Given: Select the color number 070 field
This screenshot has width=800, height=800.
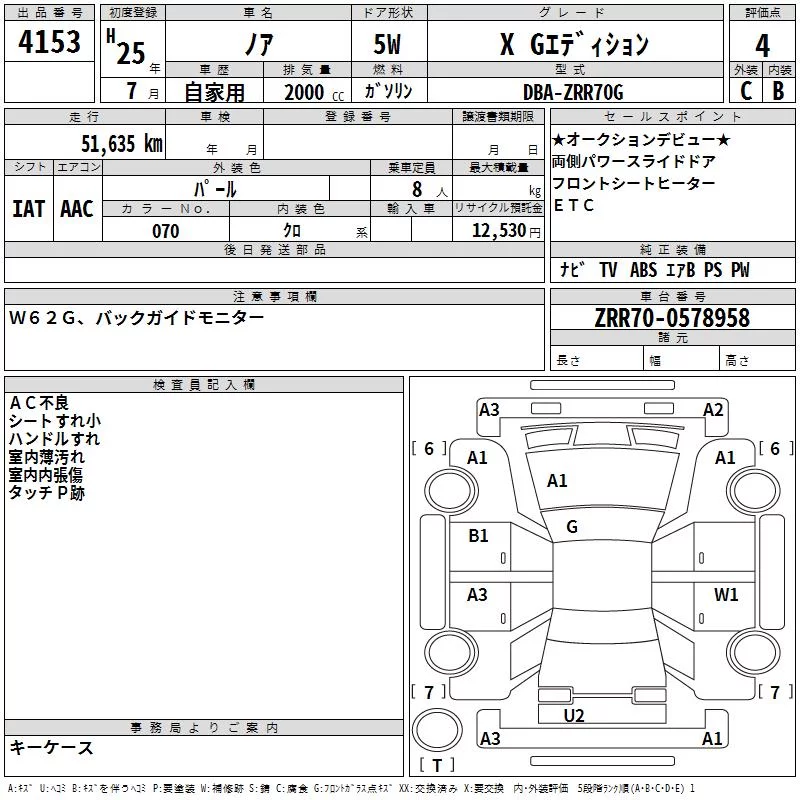Looking at the screenshot, I should (166, 231).
